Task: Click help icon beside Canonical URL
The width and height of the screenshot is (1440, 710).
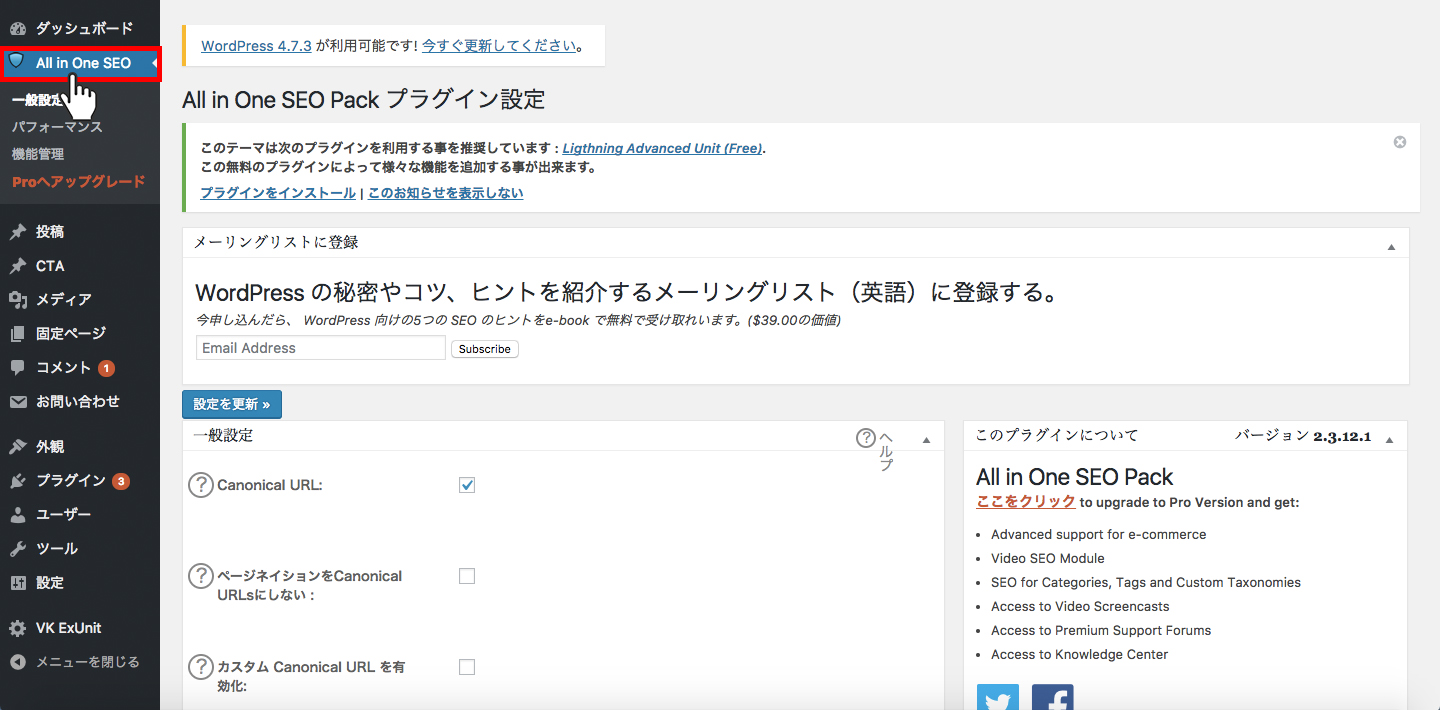Action: tap(201, 485)
